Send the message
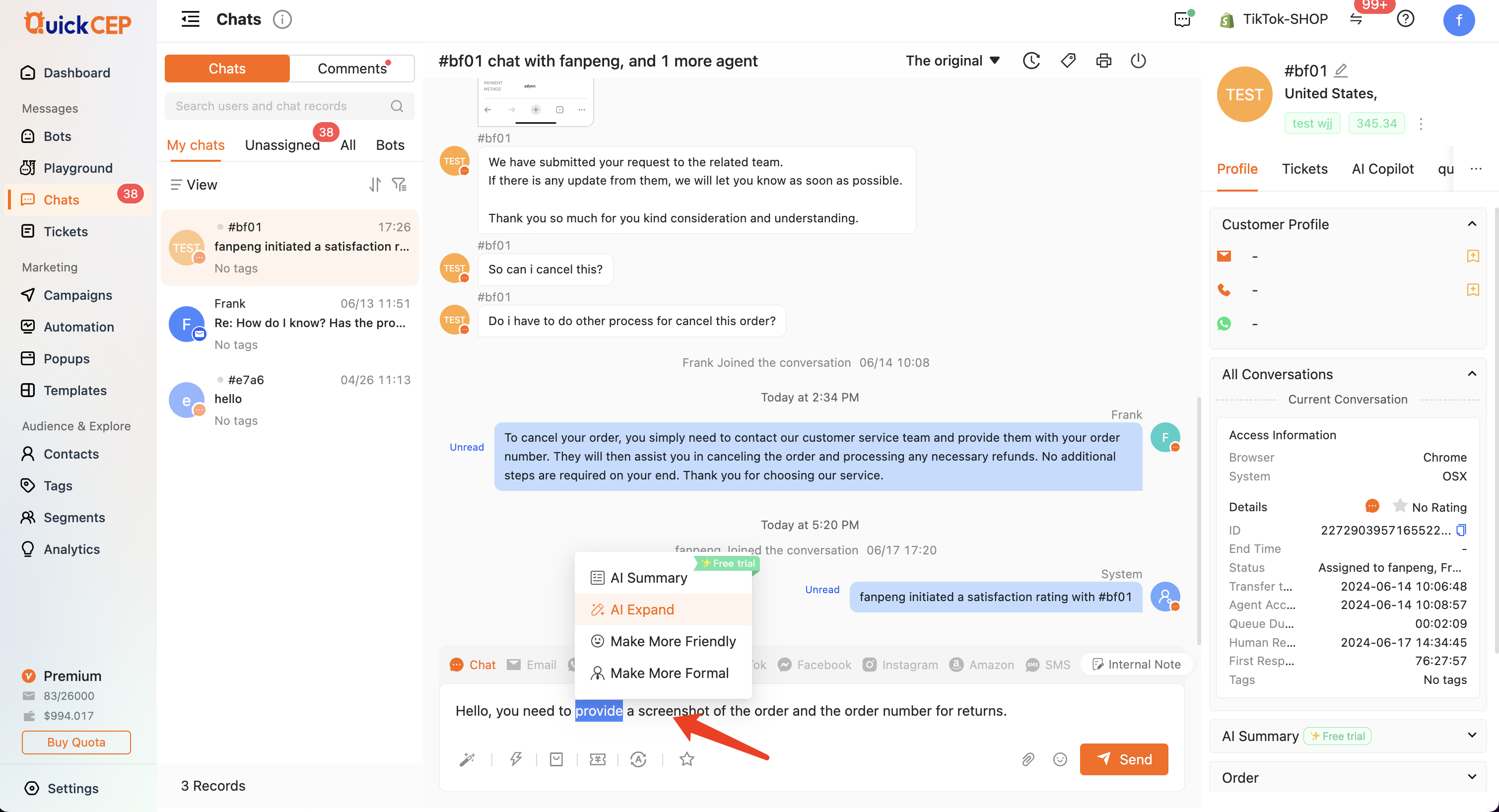This screenshot has width=1499, height=812. (1123, 759)
